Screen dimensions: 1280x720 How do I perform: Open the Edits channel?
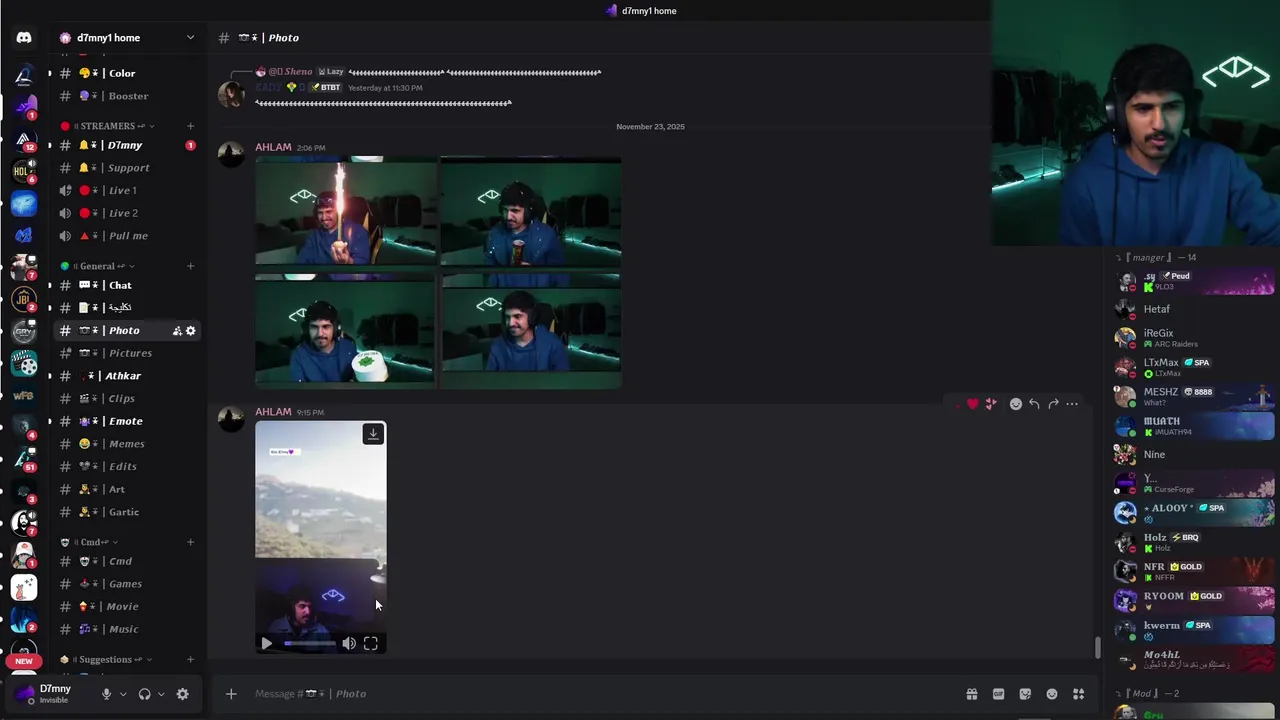click(x=127, y=466)
